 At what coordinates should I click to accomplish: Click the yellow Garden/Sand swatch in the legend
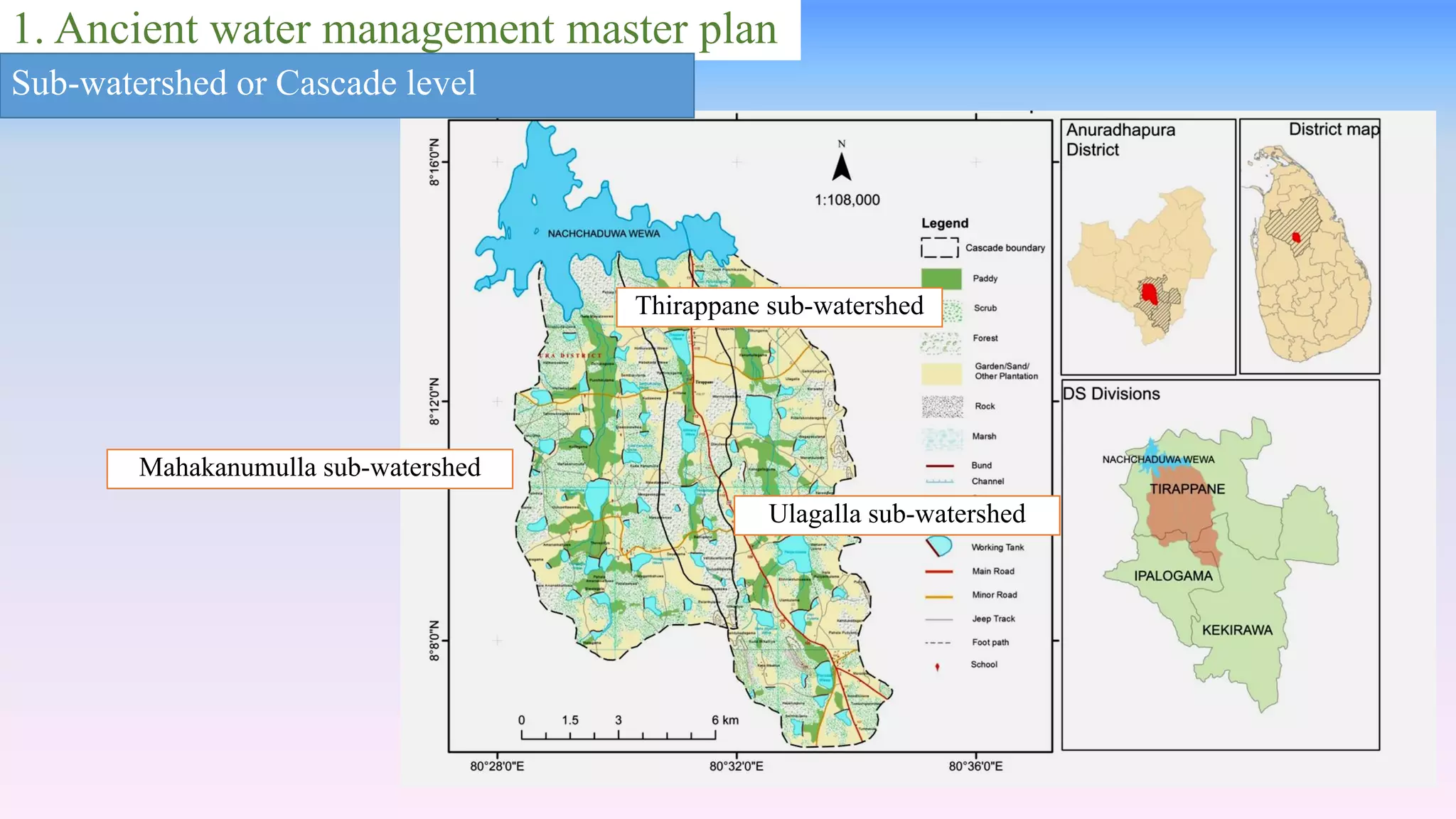click(x=941, y=373)
